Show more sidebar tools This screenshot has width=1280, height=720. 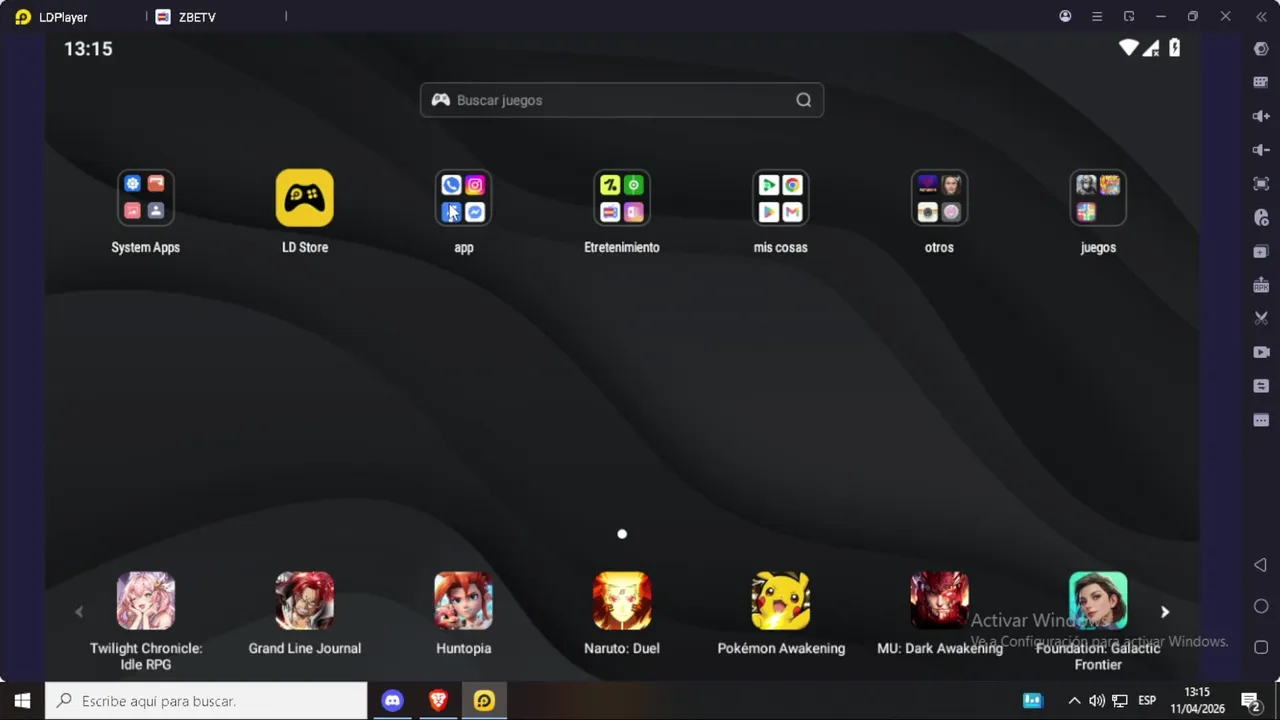pos(1261,420)
